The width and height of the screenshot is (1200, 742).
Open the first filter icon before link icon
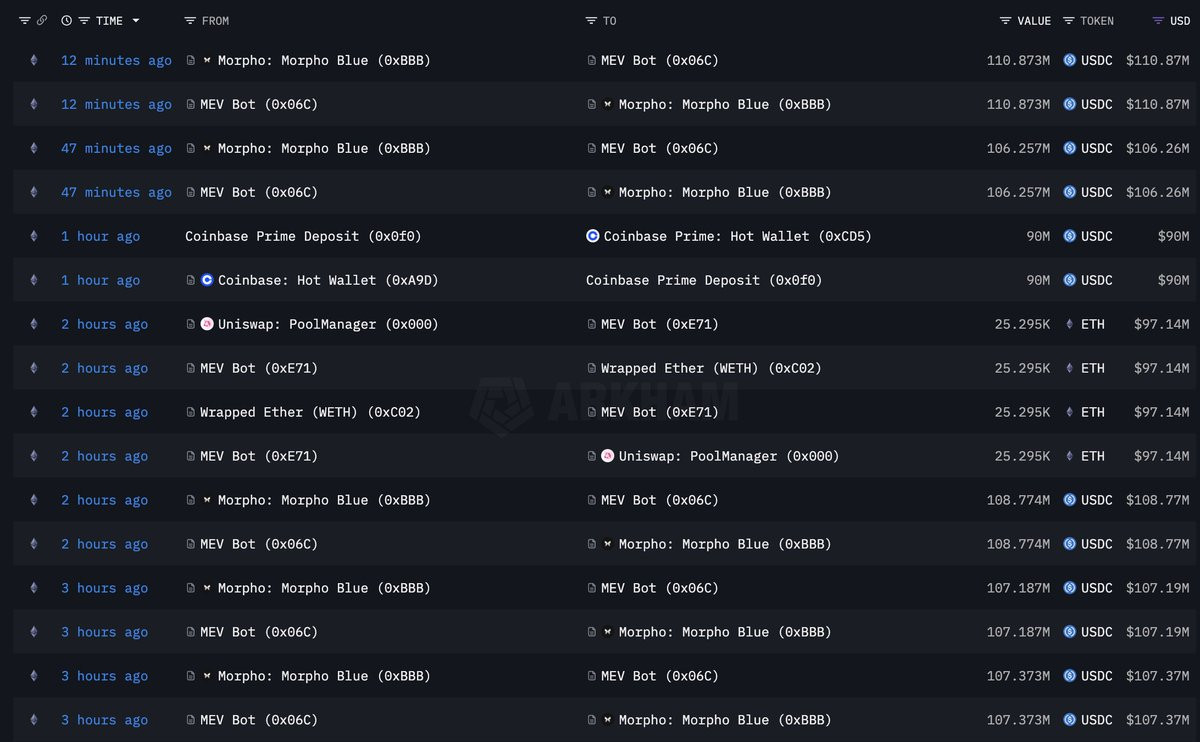click(x=24, y=20)
